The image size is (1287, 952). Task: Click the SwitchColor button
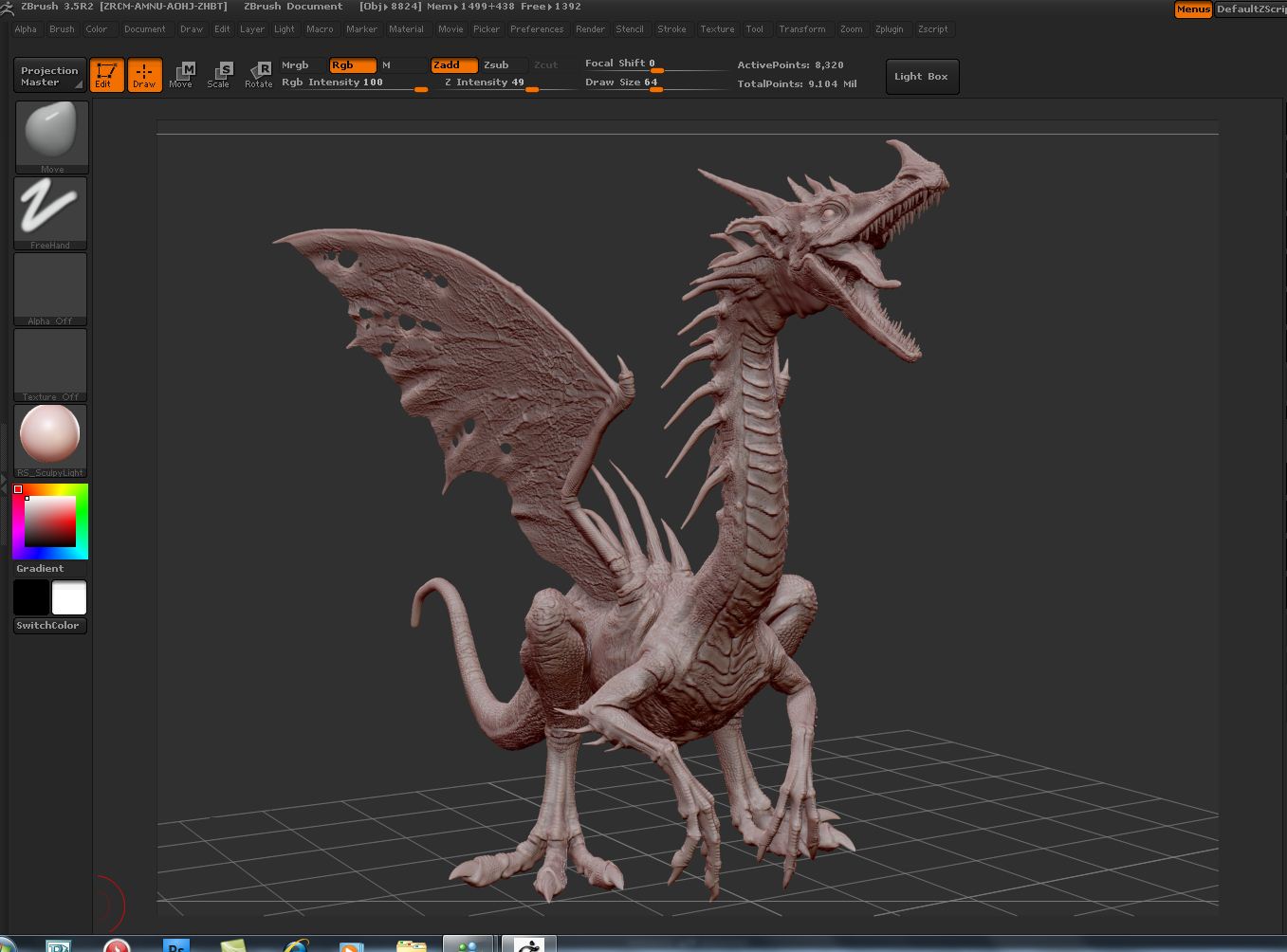pyautogui.click(x=50, y=626)
